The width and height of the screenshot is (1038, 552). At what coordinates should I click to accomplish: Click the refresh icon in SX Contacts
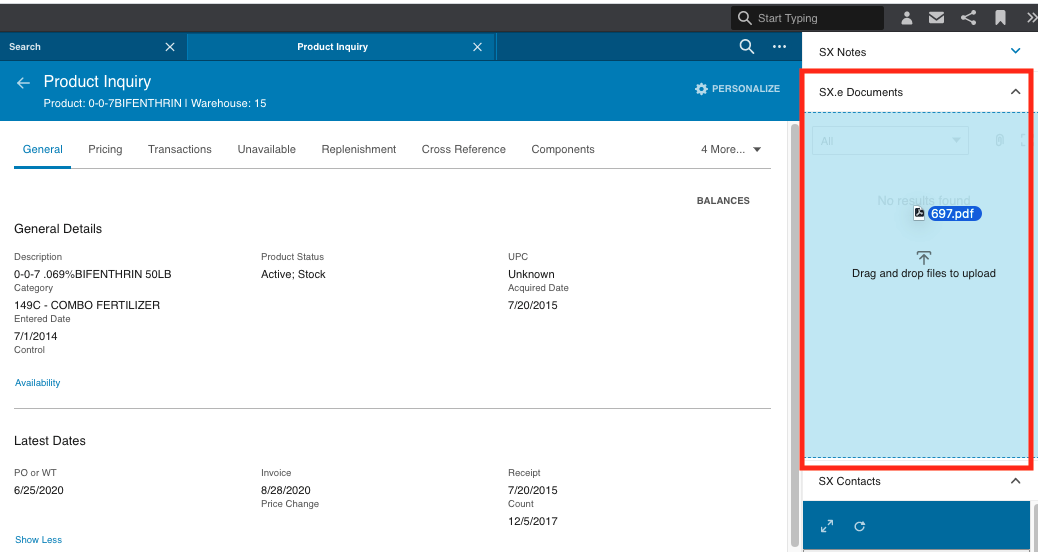[859, 527]
